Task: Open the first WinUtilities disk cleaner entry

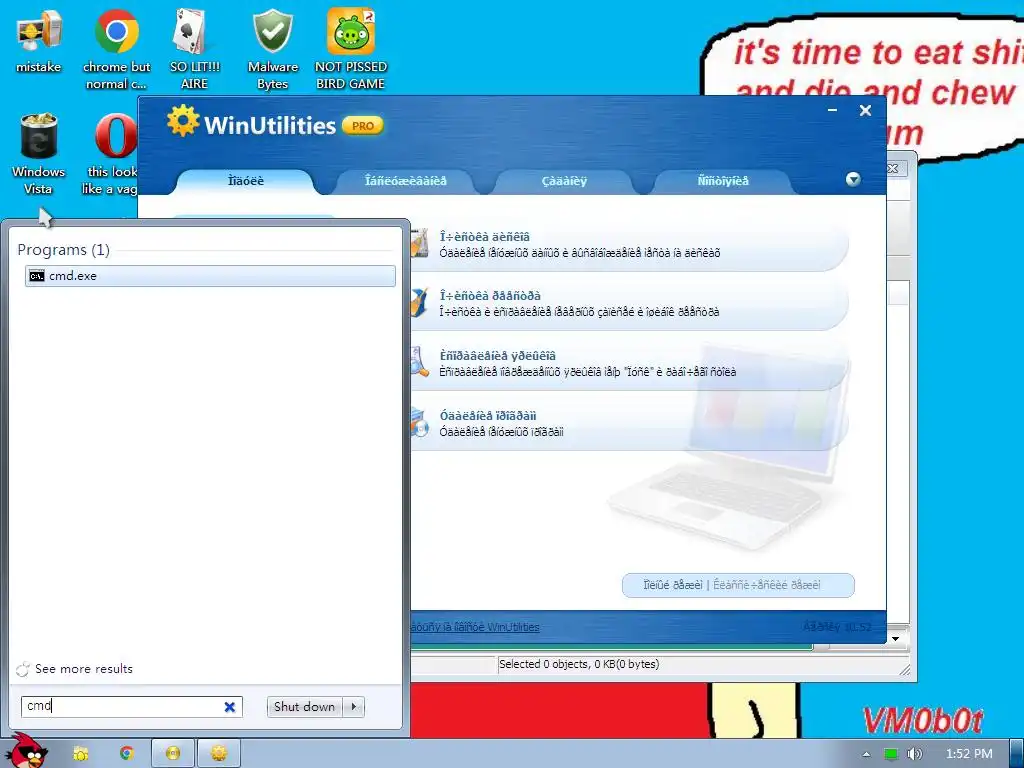Action: 630,244
